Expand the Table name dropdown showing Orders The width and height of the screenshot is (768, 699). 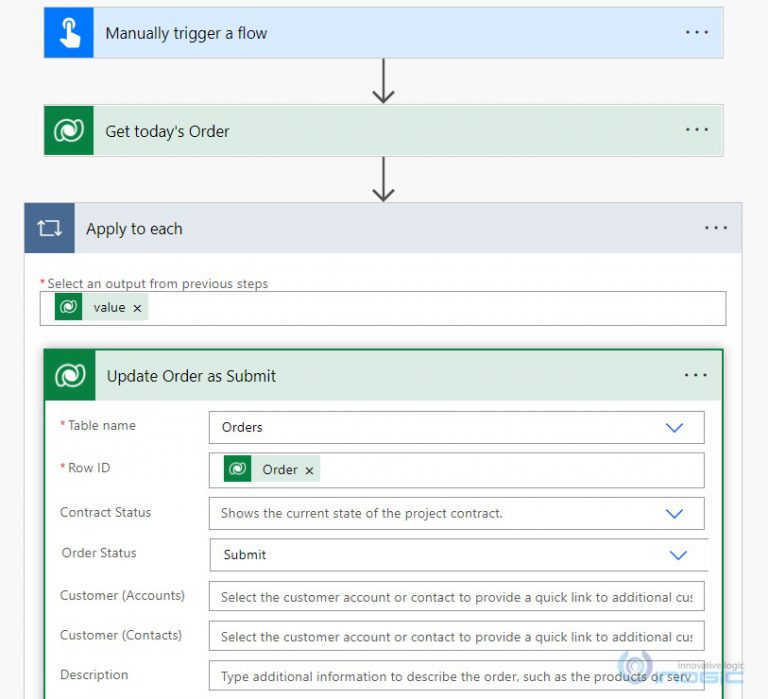tap(674, 428)
